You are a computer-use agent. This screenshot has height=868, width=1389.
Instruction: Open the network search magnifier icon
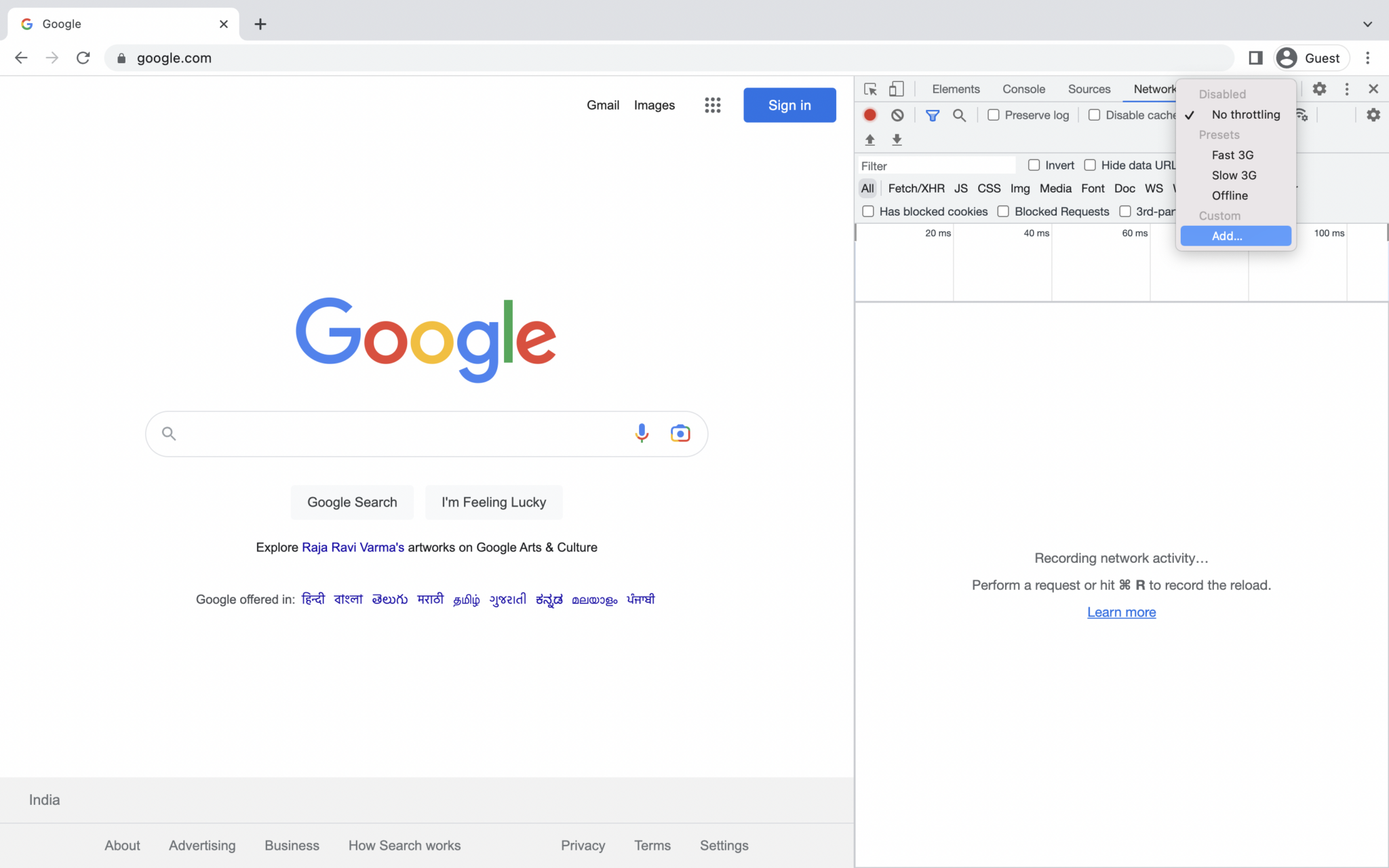point(959,115)
